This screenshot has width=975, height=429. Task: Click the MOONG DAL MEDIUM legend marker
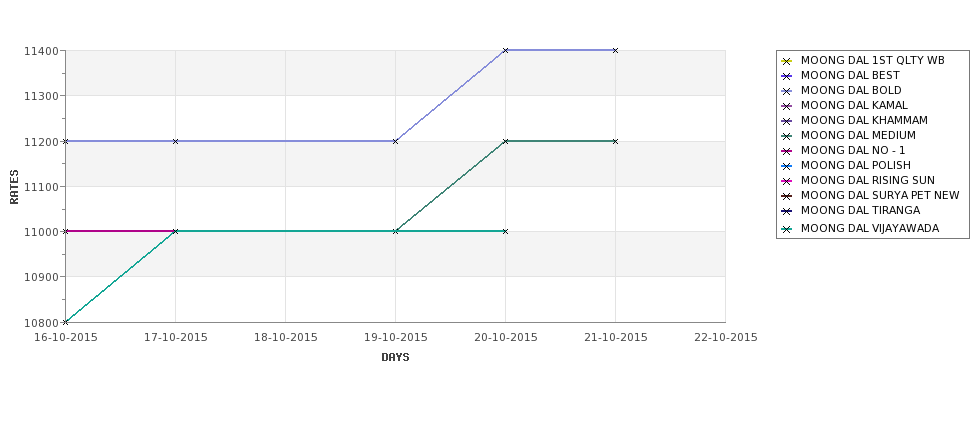[787, 136]
